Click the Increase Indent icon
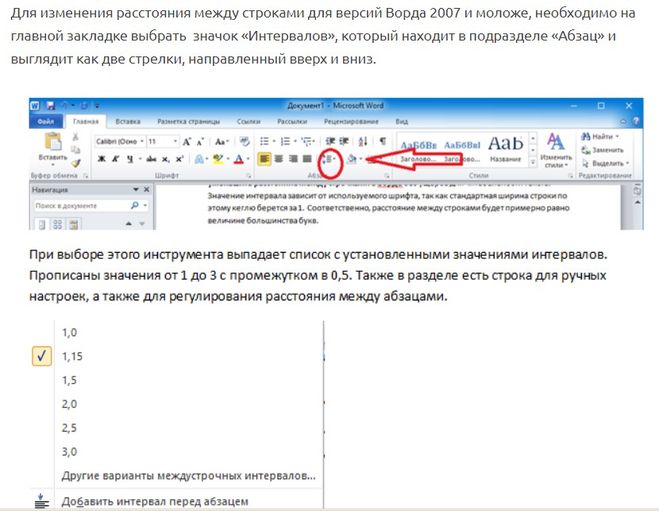 click(x=344, y=141)
